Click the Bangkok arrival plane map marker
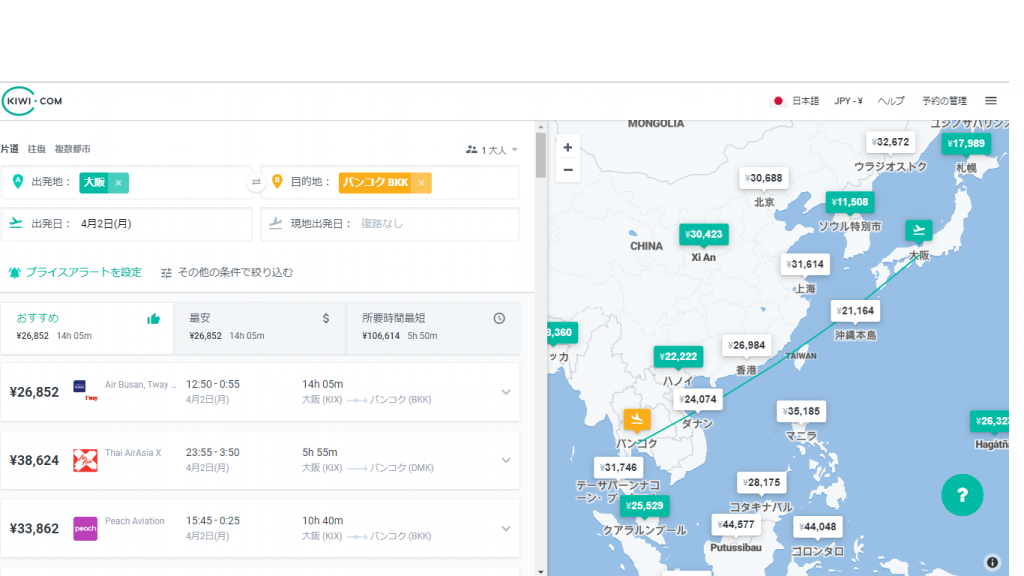This screenshot has height=576, width=1024. [x=637, y=419]
